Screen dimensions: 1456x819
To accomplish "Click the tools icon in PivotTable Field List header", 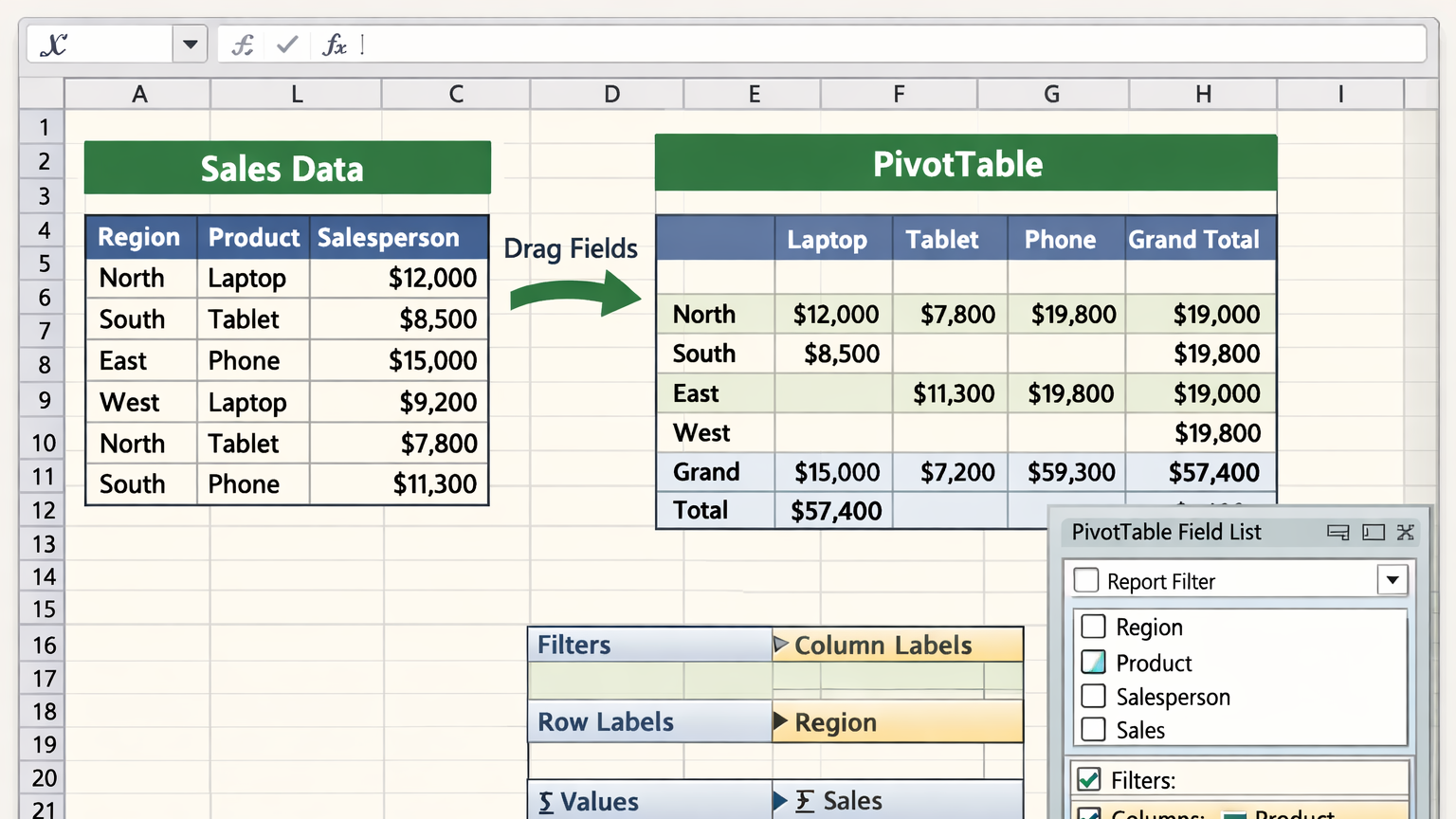I will [x=1405, y=533].
